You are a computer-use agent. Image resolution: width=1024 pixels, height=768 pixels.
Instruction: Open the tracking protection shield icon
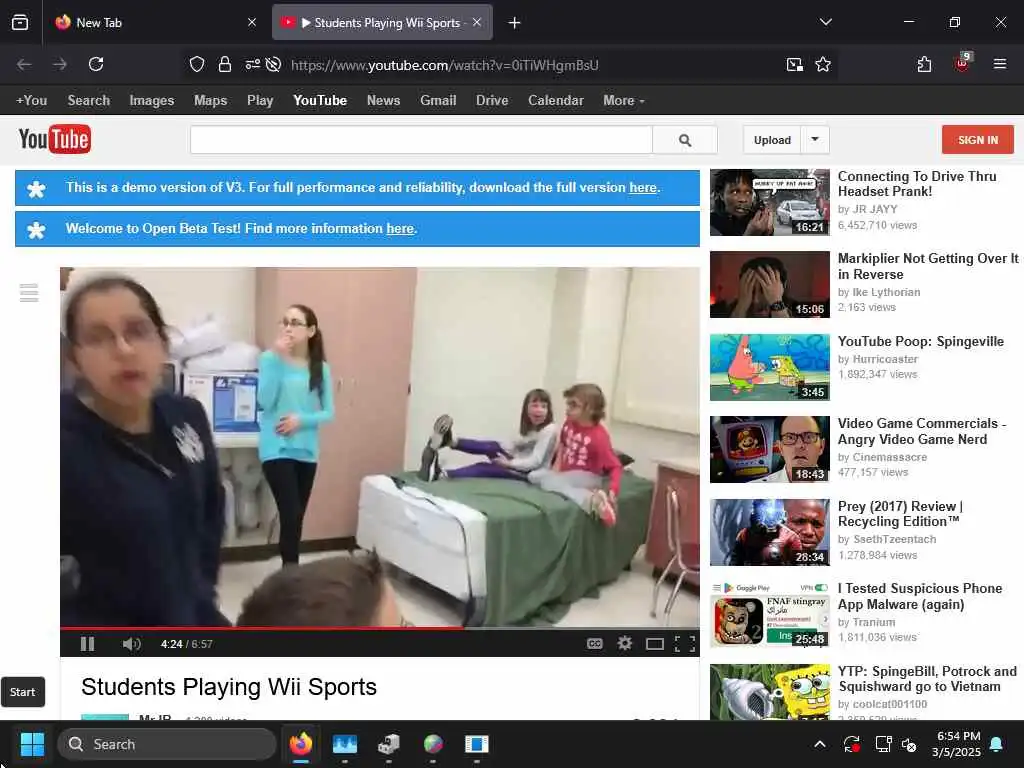click(x=197, y=64)
